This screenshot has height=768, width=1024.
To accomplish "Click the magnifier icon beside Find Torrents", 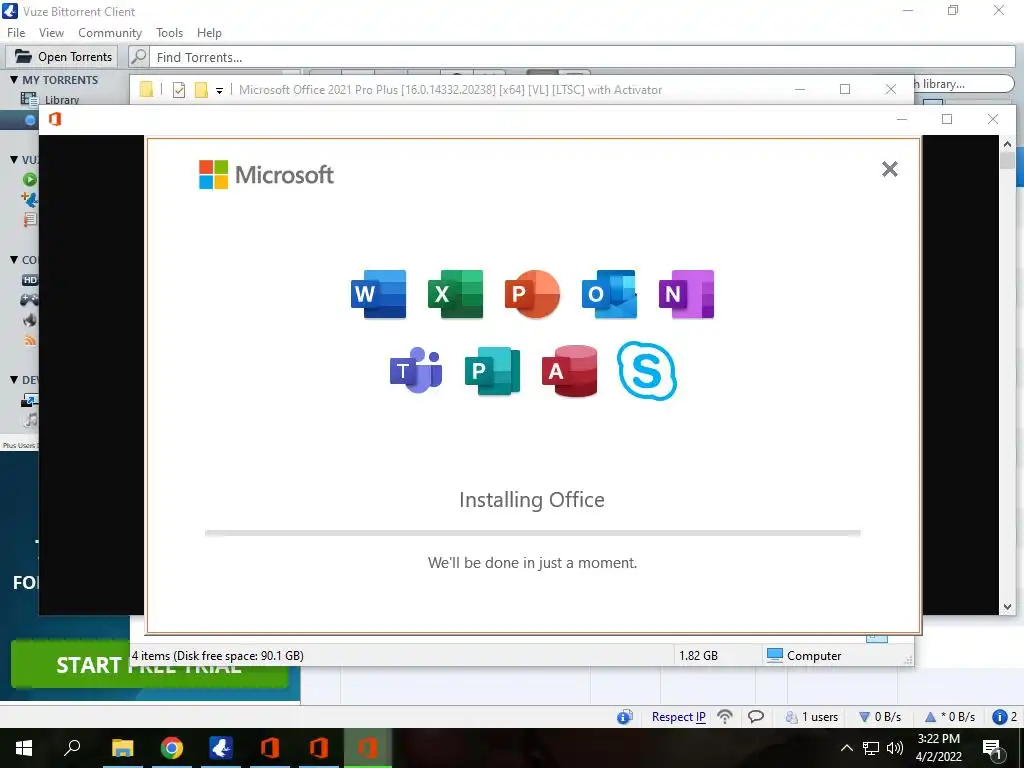I will 138,57.
